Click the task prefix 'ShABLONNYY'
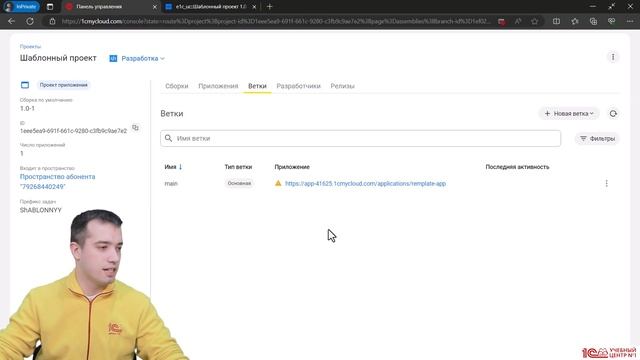Image resolution: width=640 pixels, height=360 pixels. (x=40, y=210)
